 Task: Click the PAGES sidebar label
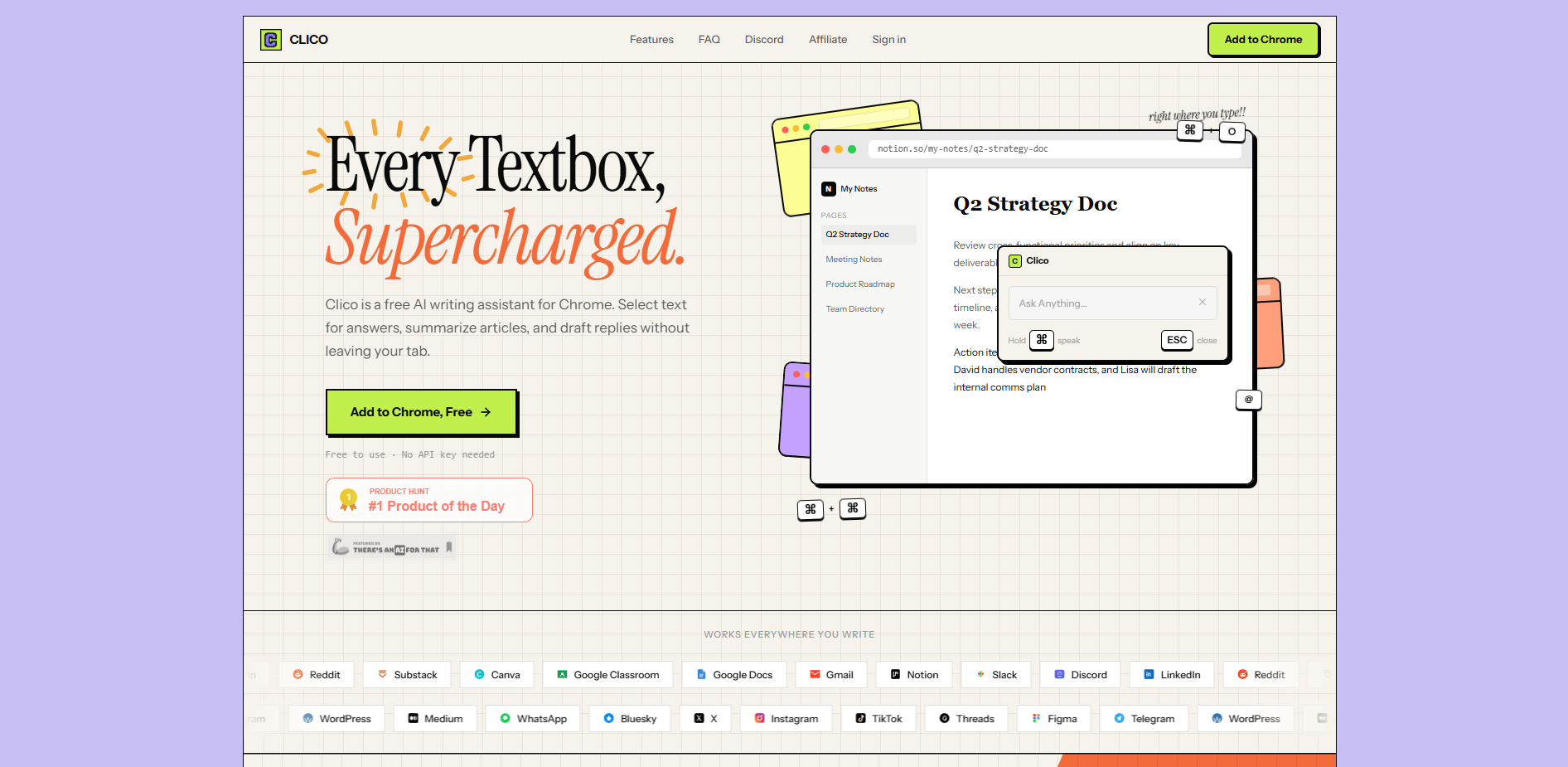coord(834,216)
